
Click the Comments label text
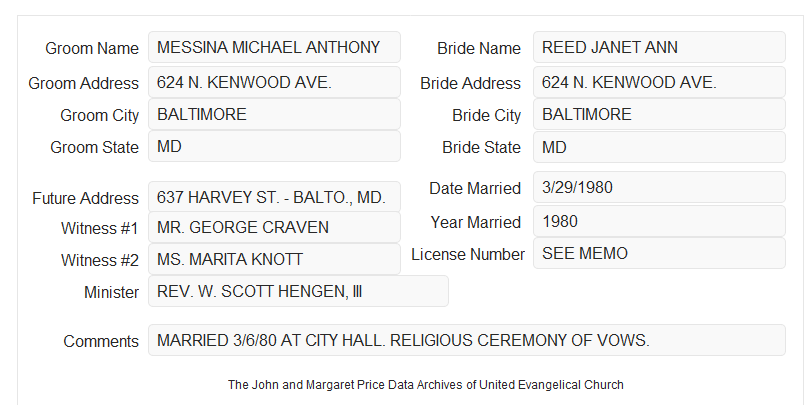click(101, 341)
